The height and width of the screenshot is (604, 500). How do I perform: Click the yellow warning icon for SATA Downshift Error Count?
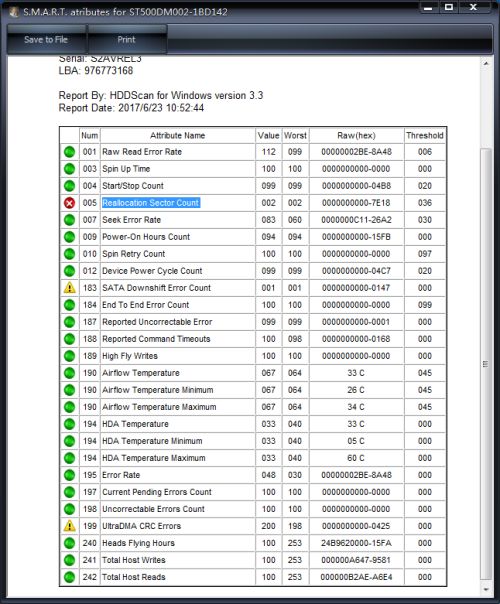pyautogui.click(x=69, y=288)
